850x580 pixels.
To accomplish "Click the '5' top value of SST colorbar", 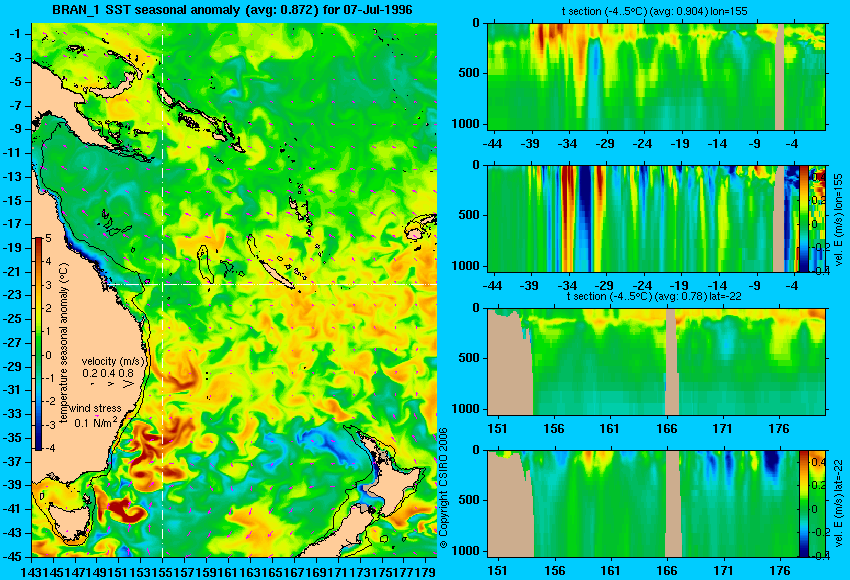I will pos(48,239).
